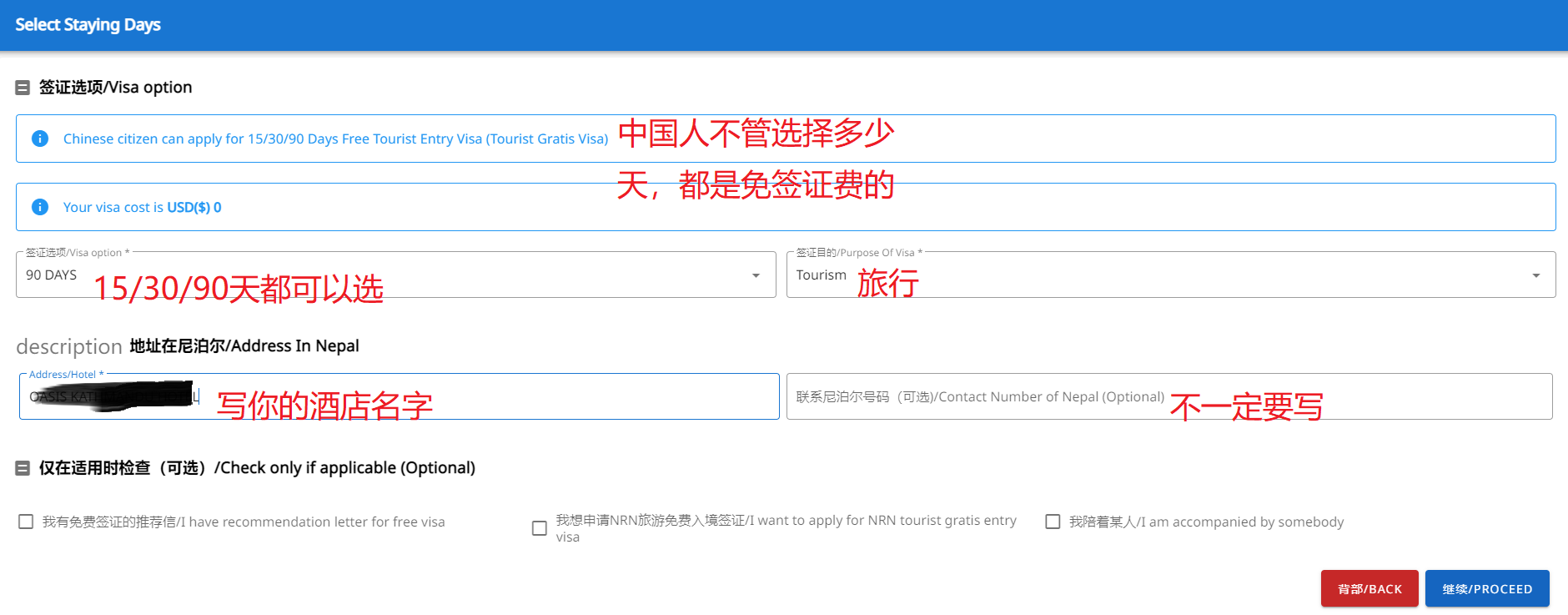The image size is (1568, 615).
Task: Click the Your visa cost is USD($) 0 text
Action: [142, 207]
